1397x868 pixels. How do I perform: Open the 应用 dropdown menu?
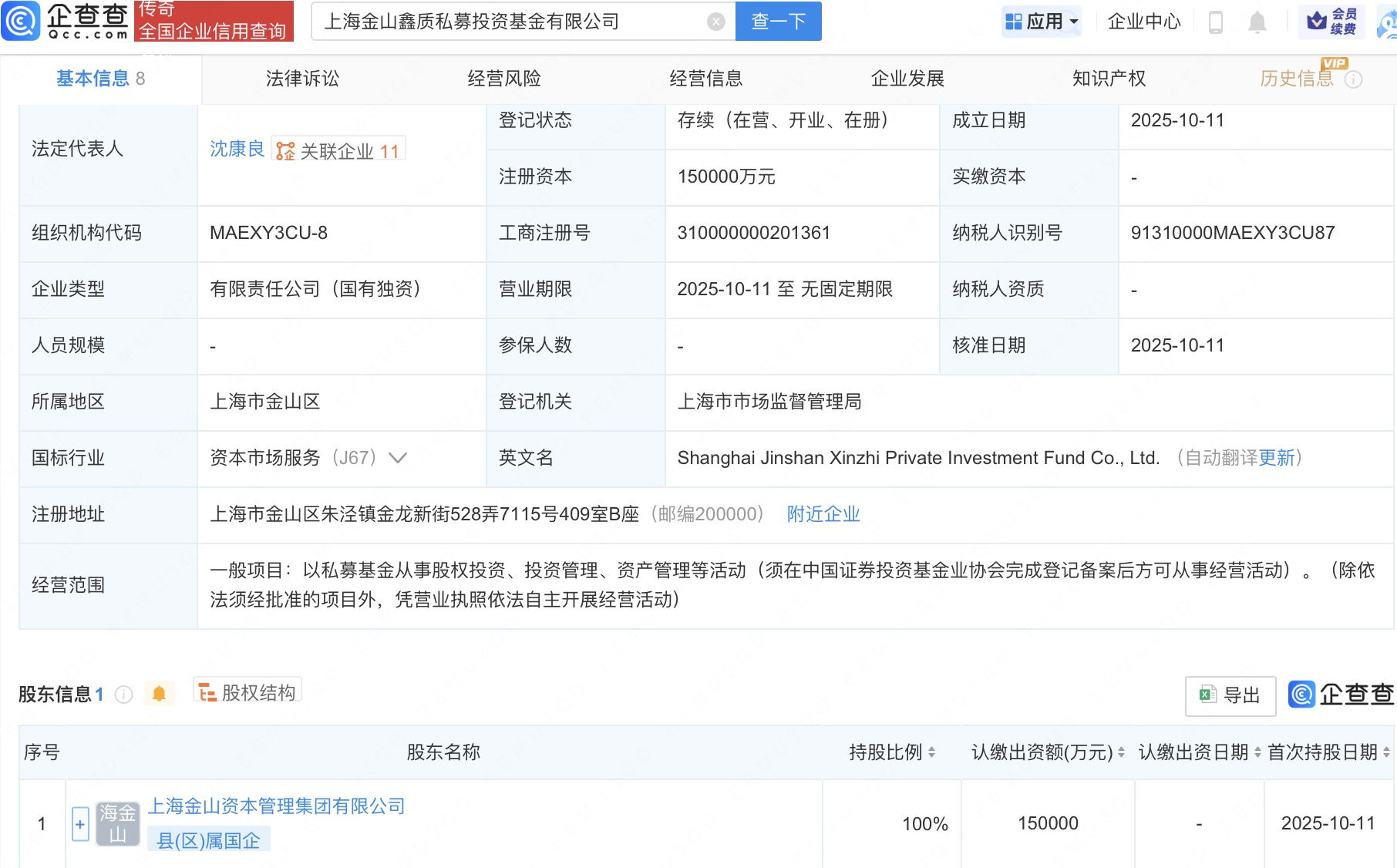(x=1042, y=22)
